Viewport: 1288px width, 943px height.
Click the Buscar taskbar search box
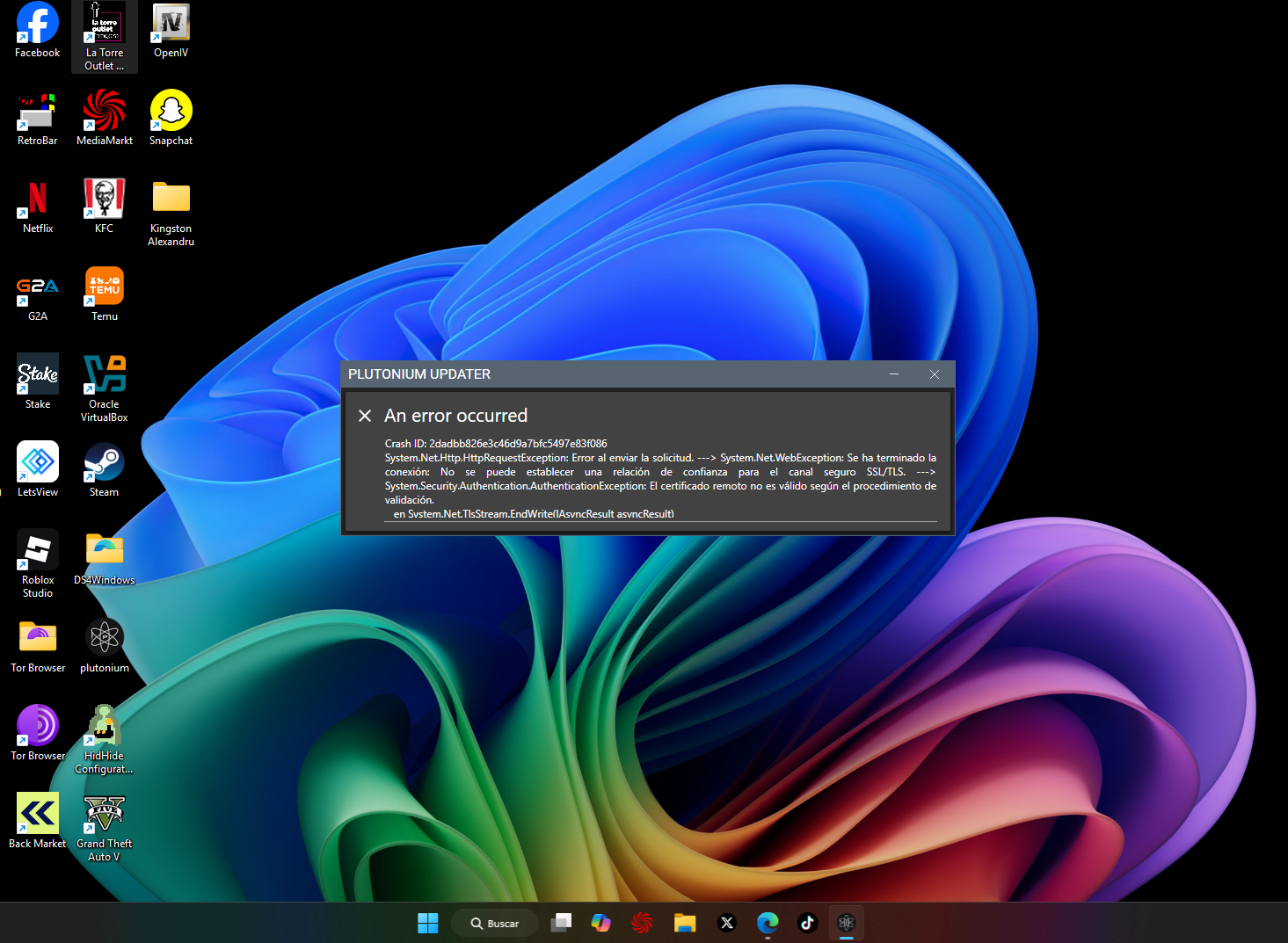coord(495,923)
